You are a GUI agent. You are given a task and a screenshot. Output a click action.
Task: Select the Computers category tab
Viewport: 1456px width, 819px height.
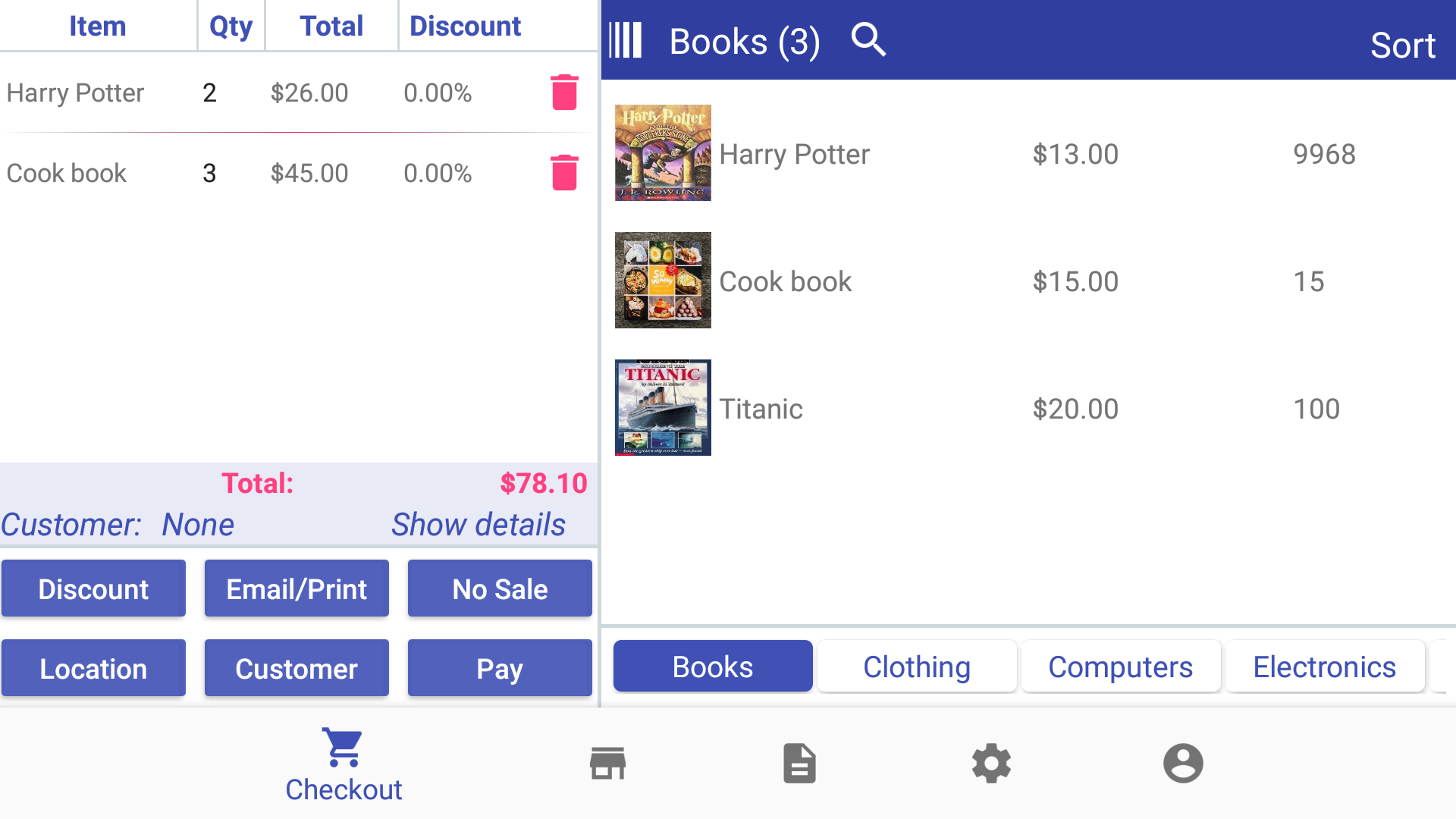click(1120, 667)
